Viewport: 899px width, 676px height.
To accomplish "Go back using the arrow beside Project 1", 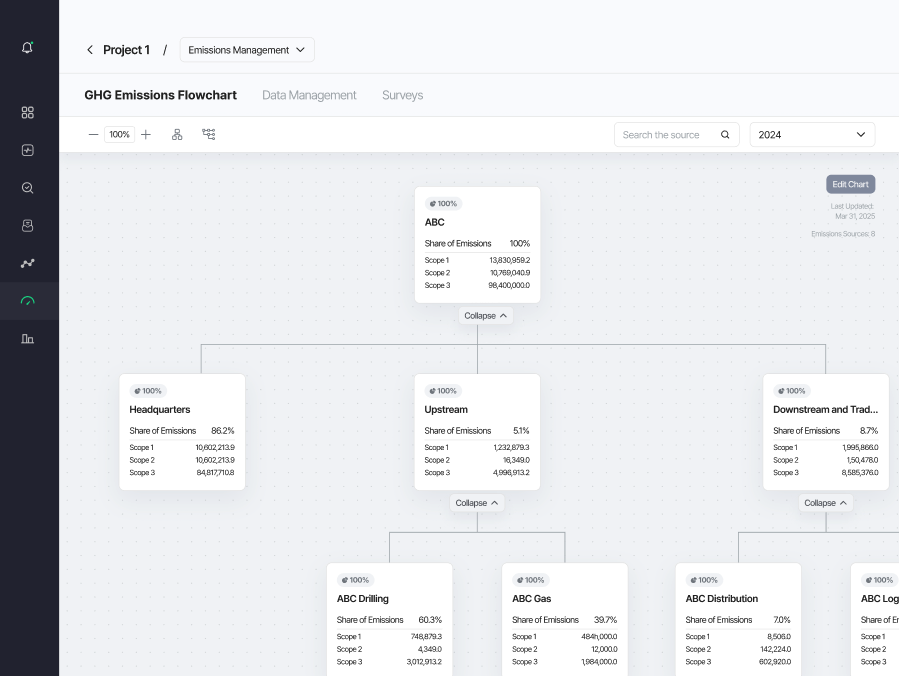I will [90, 50].
